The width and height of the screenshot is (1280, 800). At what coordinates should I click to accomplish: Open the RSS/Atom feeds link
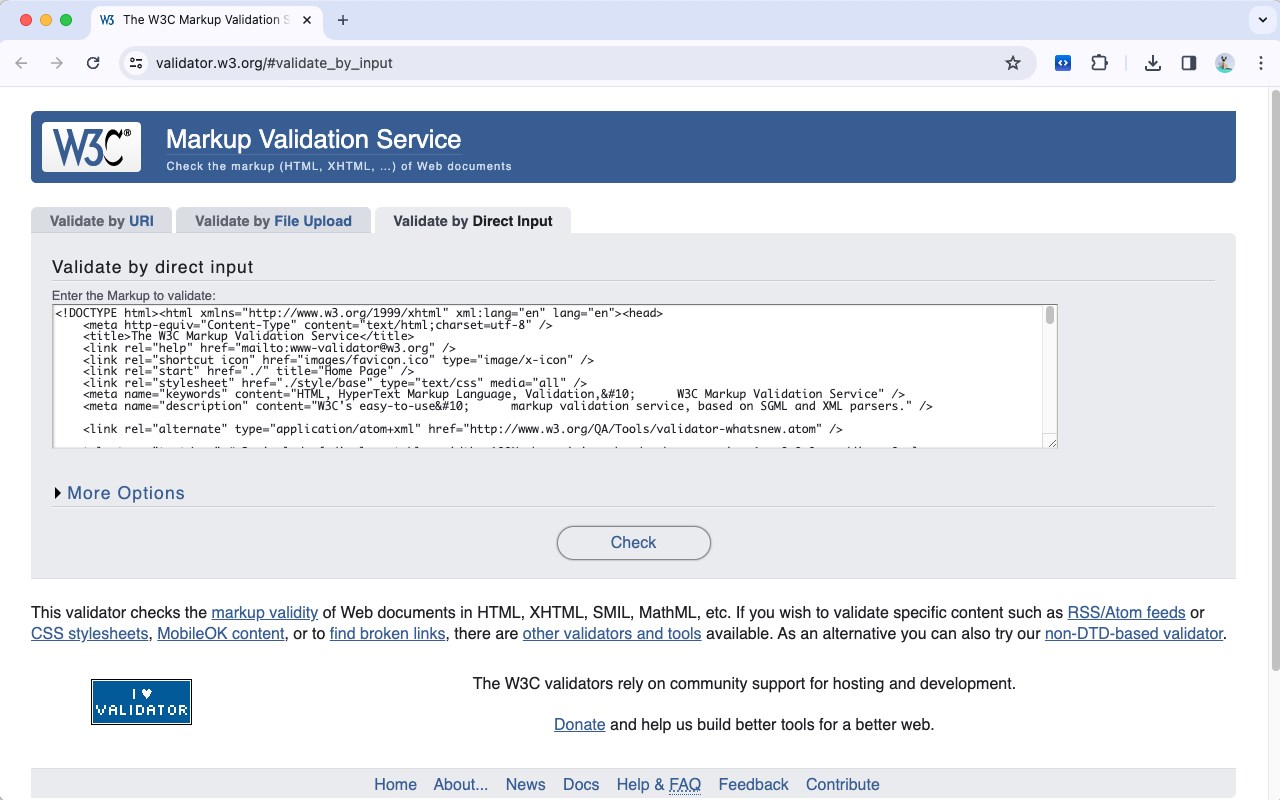pos(1126,612)
